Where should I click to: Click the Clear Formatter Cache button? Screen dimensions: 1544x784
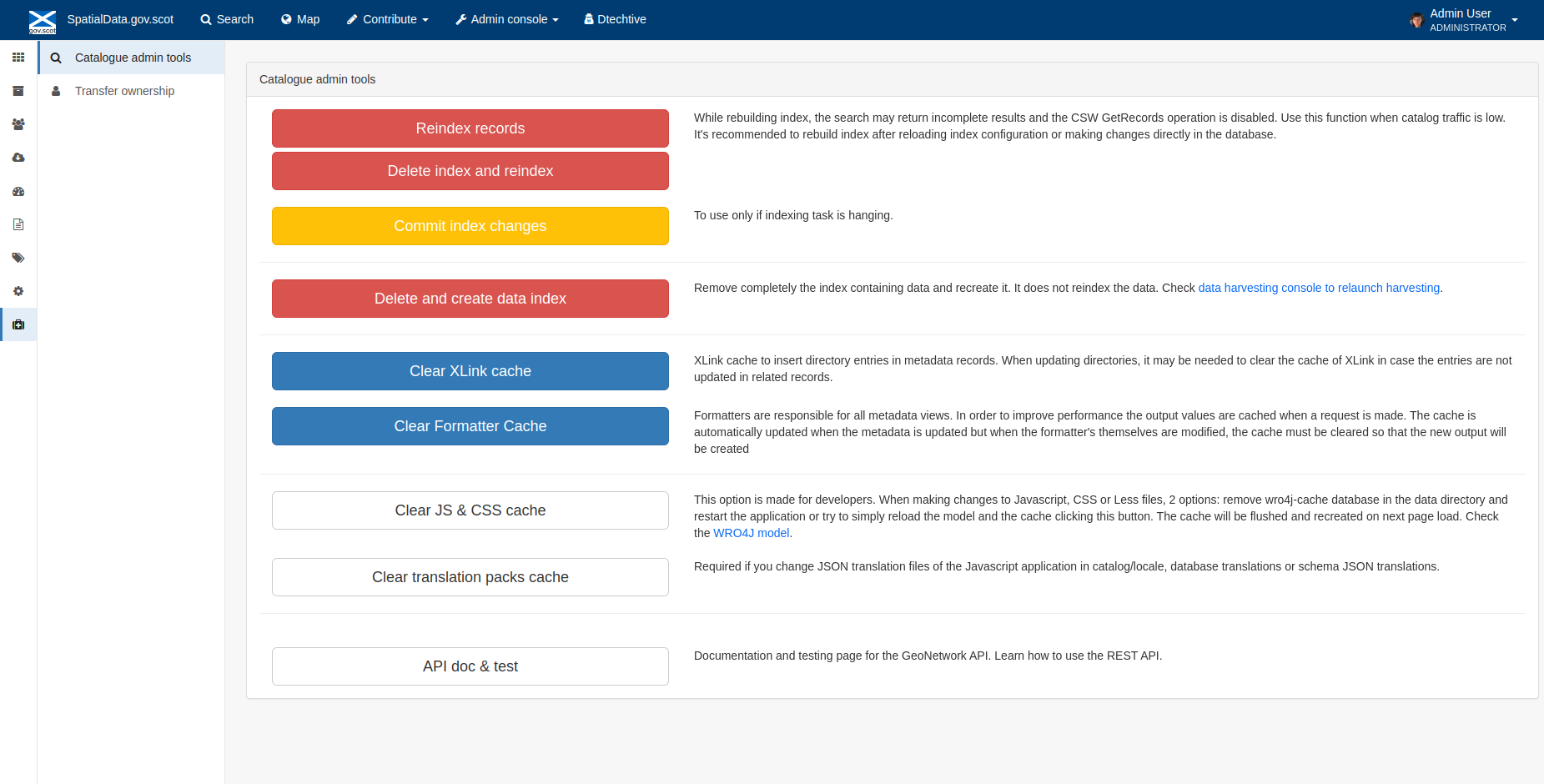(470, 426)
